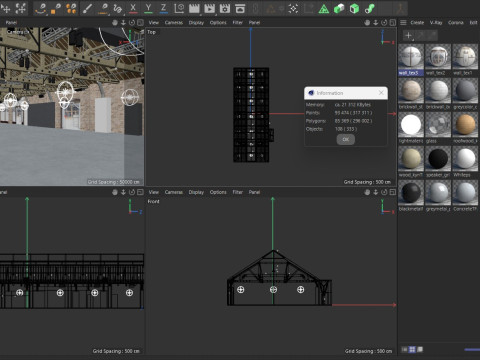Click the green wireframe triangle icon
The width and height of the screenshot is (480, 360).
pyautogui.click(x=323, y=9)
